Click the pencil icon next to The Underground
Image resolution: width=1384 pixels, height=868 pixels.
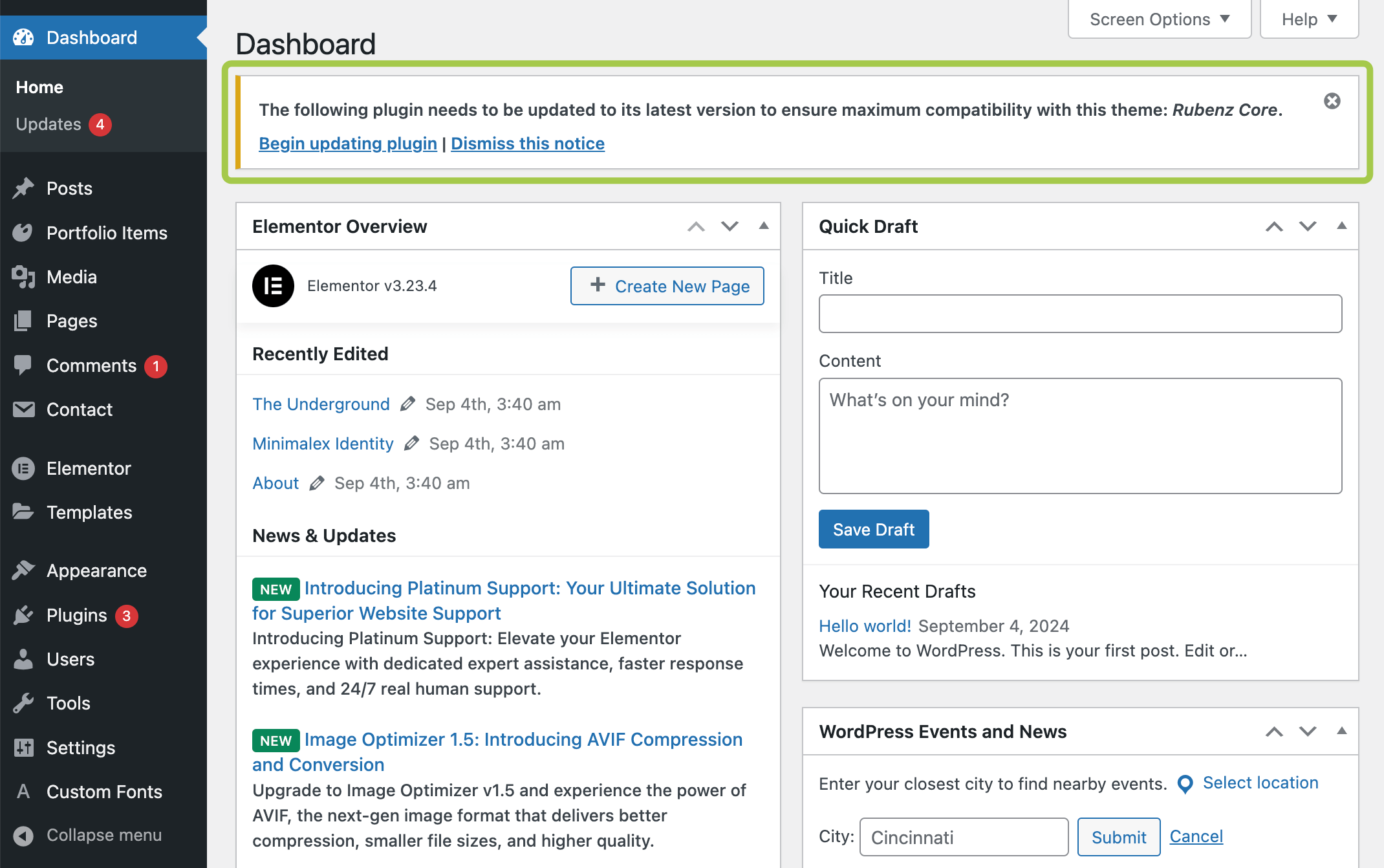pyautogui.click(x=407, y=404)
